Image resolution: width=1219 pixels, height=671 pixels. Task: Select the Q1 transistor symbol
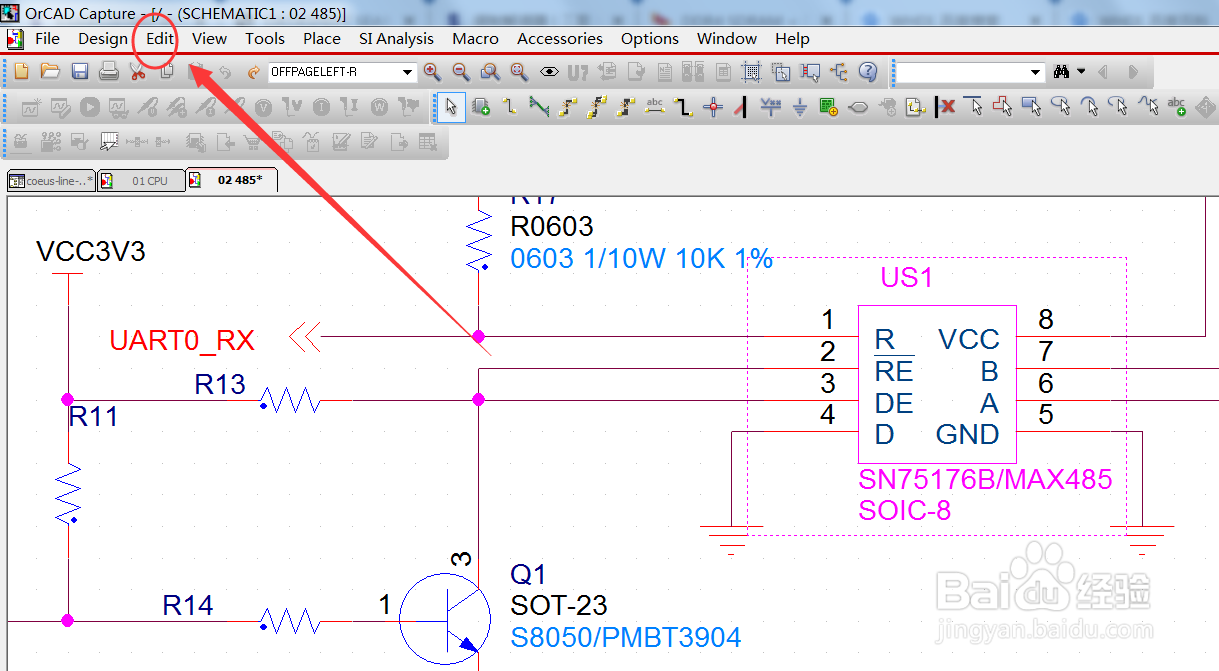click(445, 620)
